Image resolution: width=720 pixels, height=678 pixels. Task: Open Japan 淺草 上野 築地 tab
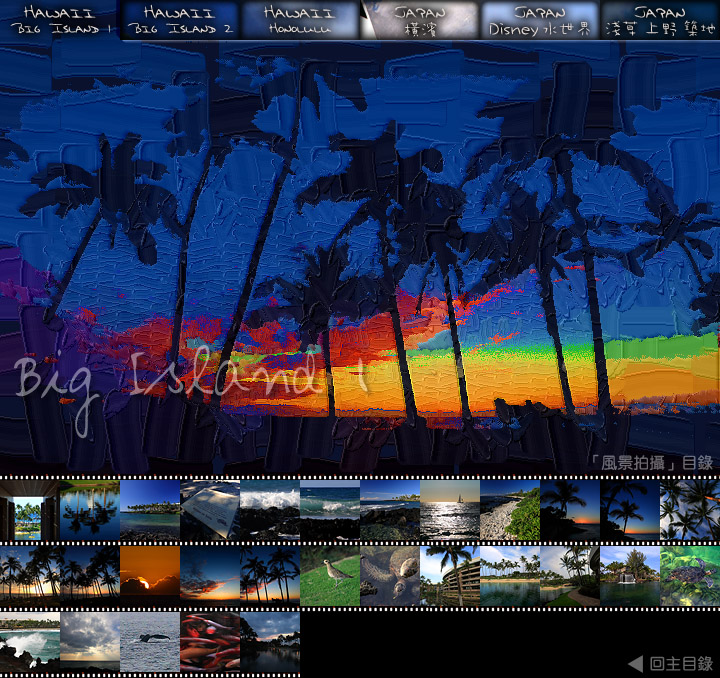pos(660,20)
